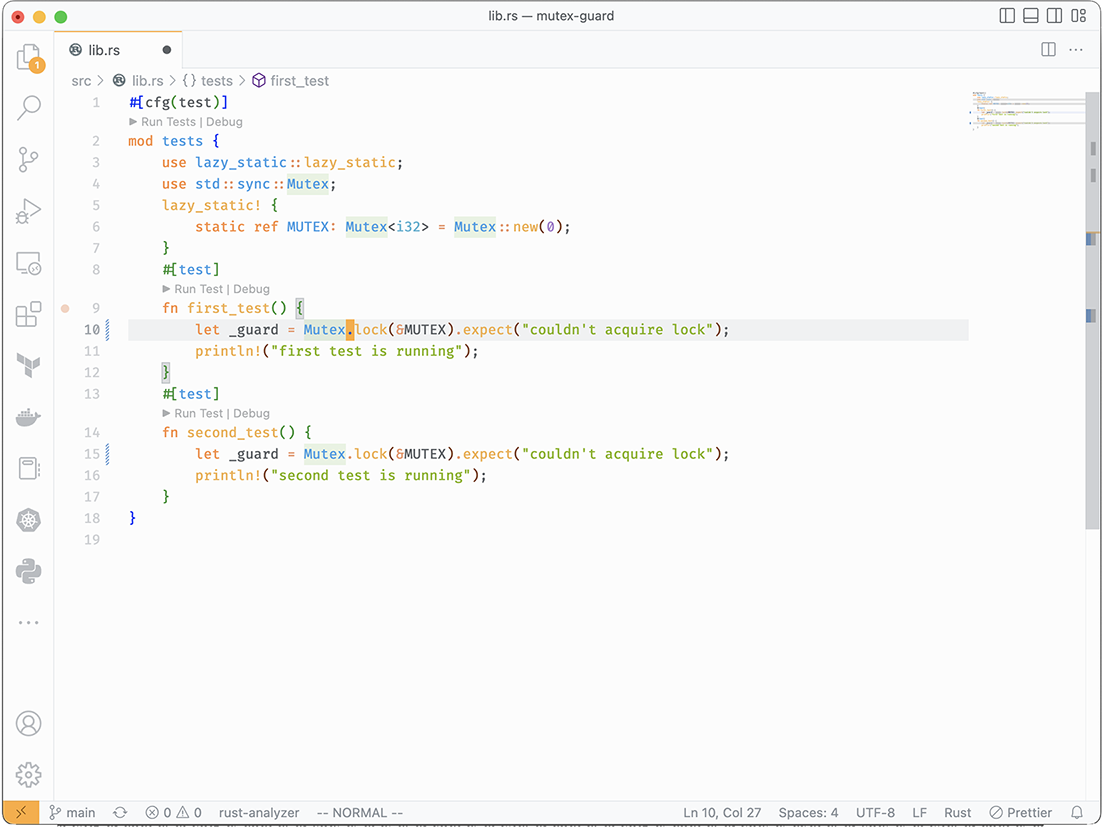
Task: Click lazy_static! macro on line 5
Action: pos(211,205)
